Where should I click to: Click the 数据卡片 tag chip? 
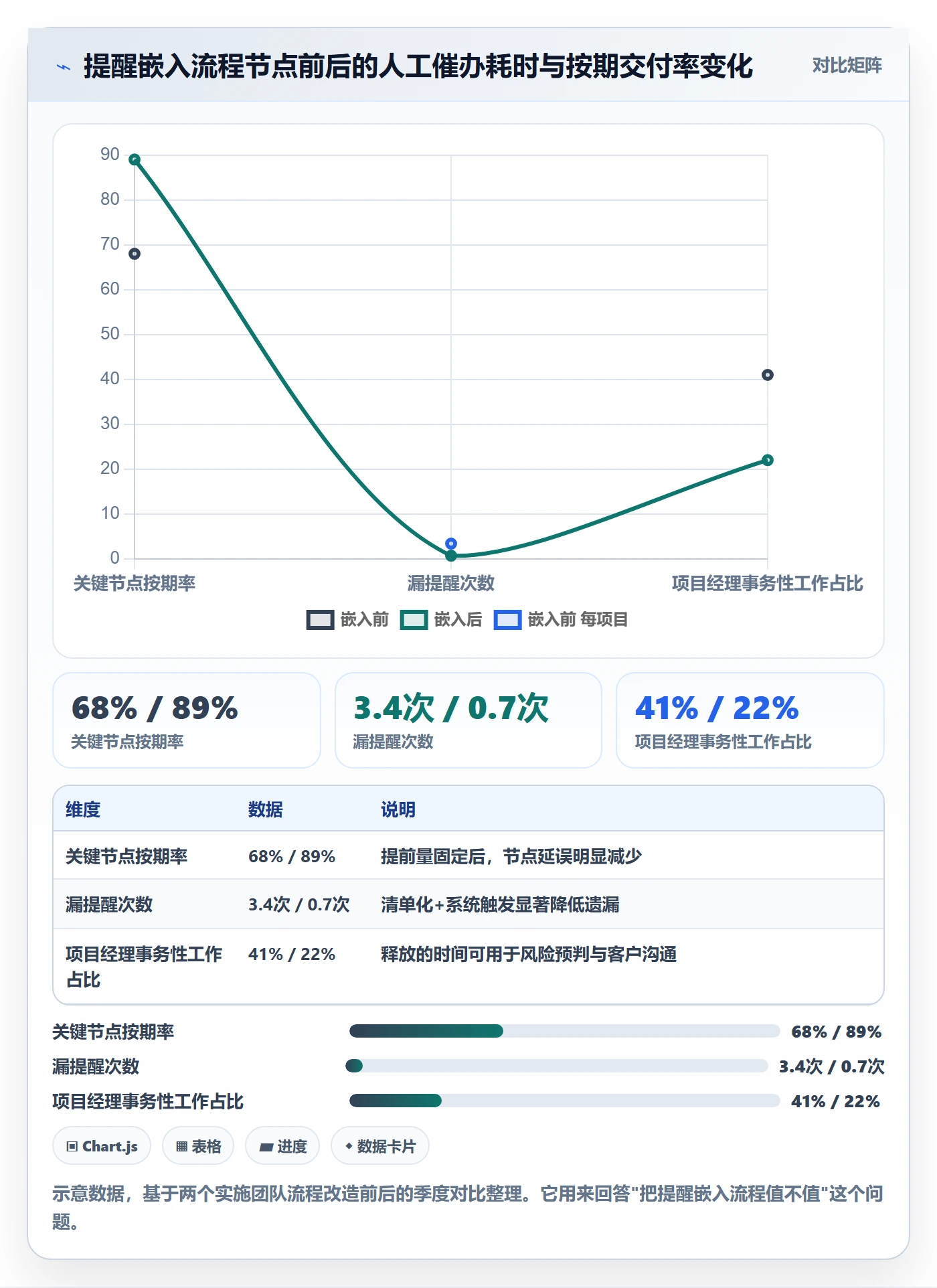pos(380,1146)
